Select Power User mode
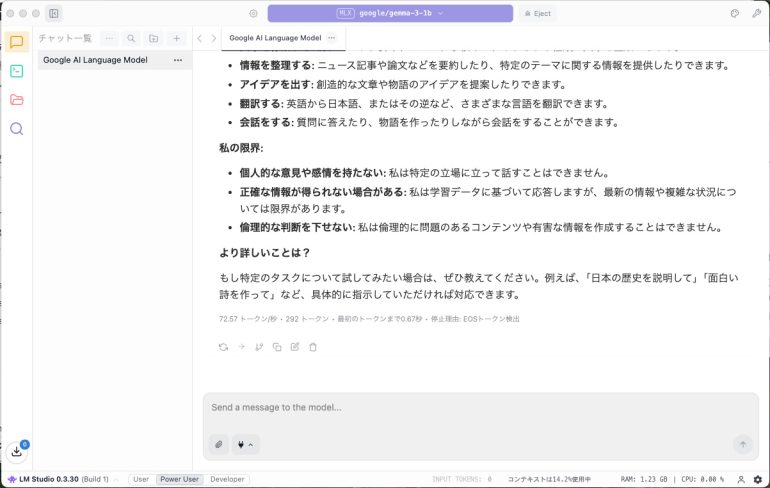Screen dimensions: 770x488 [179, 480]
